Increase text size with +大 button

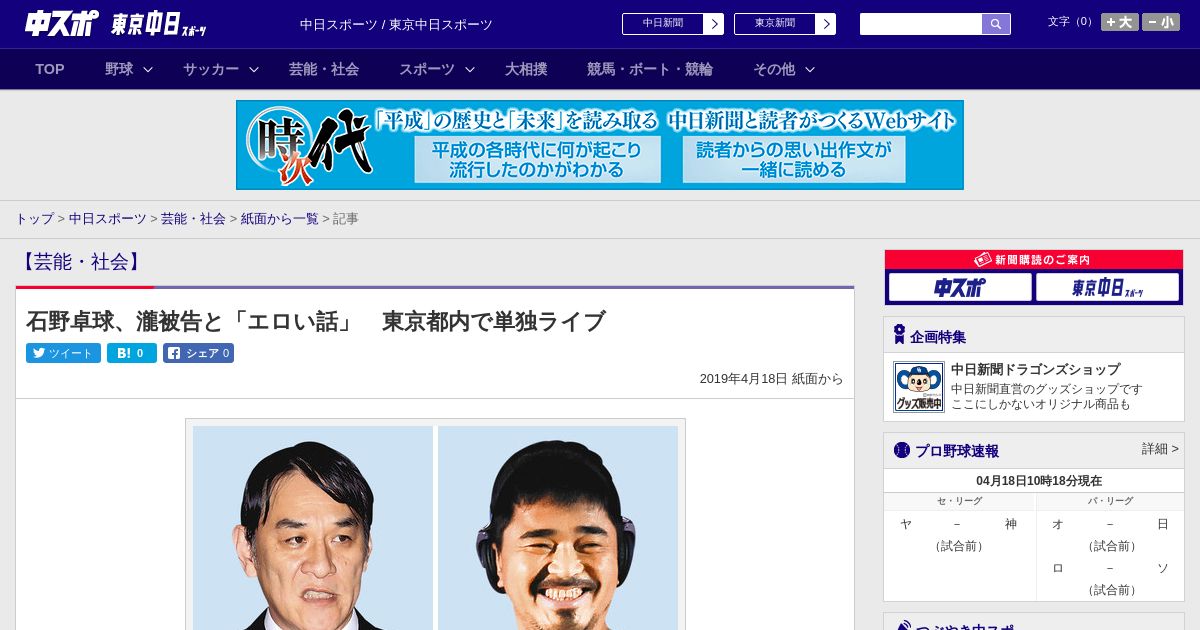[x=1120, y=22]
